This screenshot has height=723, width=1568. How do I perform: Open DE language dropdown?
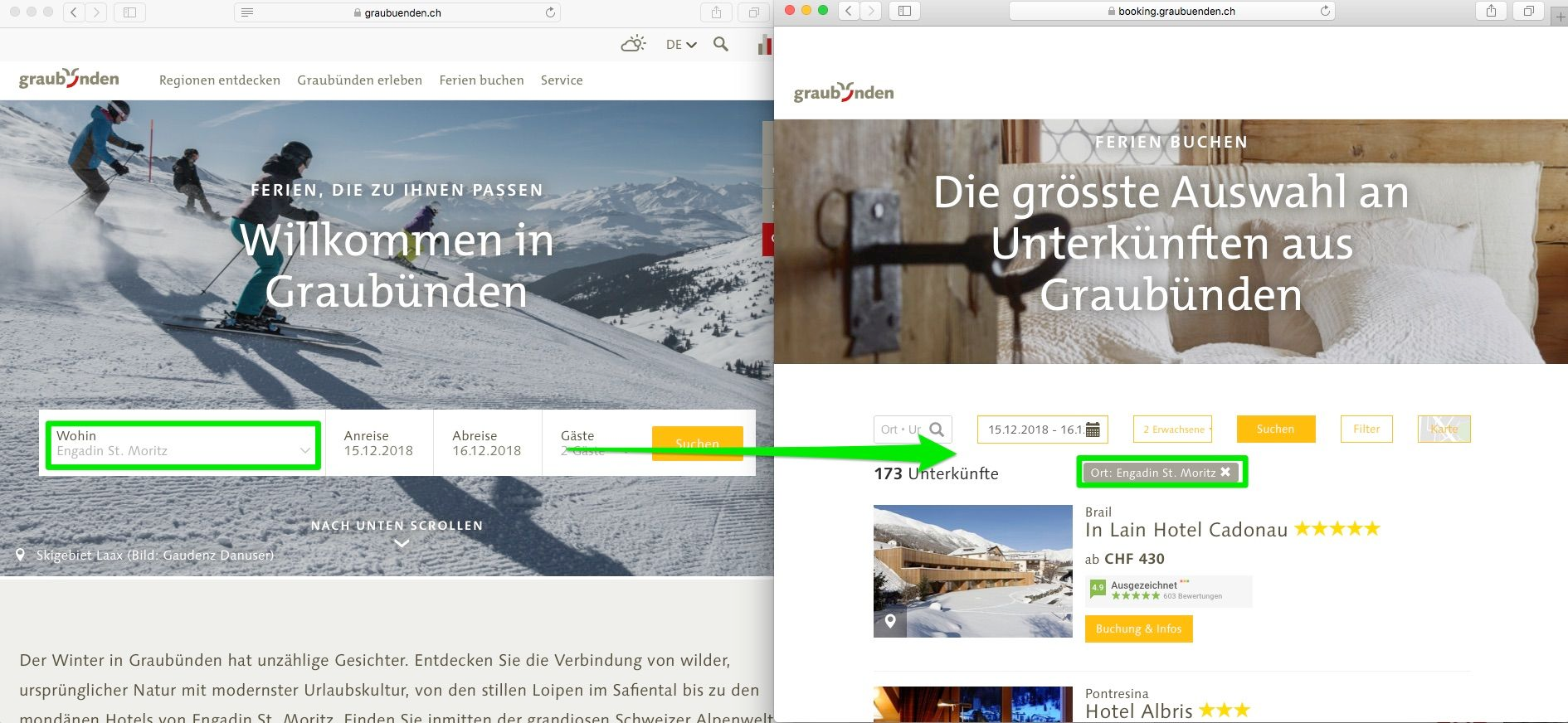tap(681, 45)
